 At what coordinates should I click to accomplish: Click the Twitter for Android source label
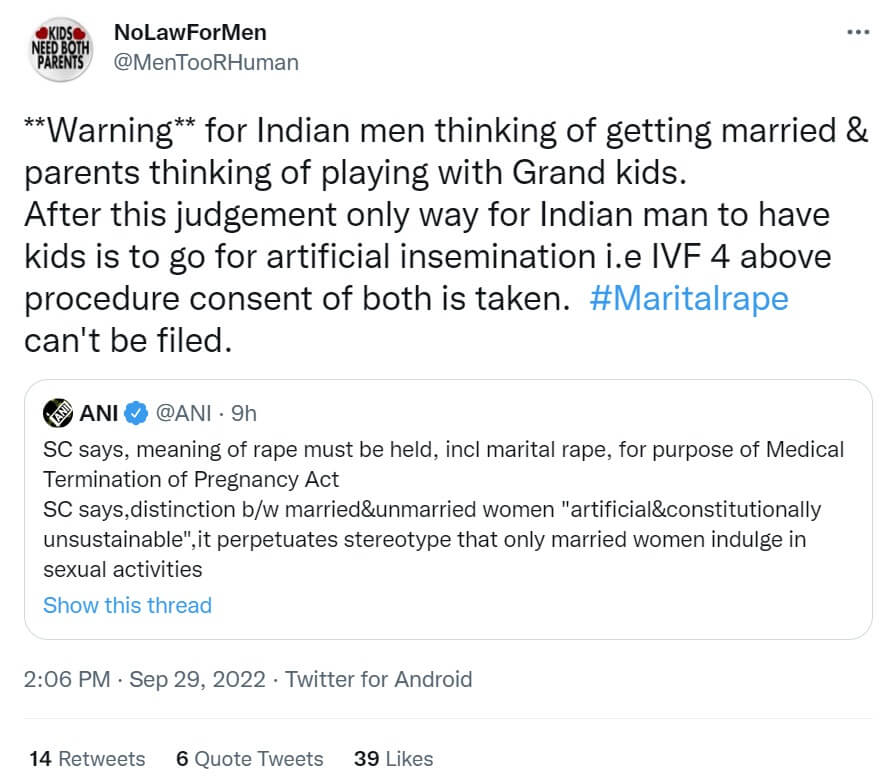coord(378,679)
